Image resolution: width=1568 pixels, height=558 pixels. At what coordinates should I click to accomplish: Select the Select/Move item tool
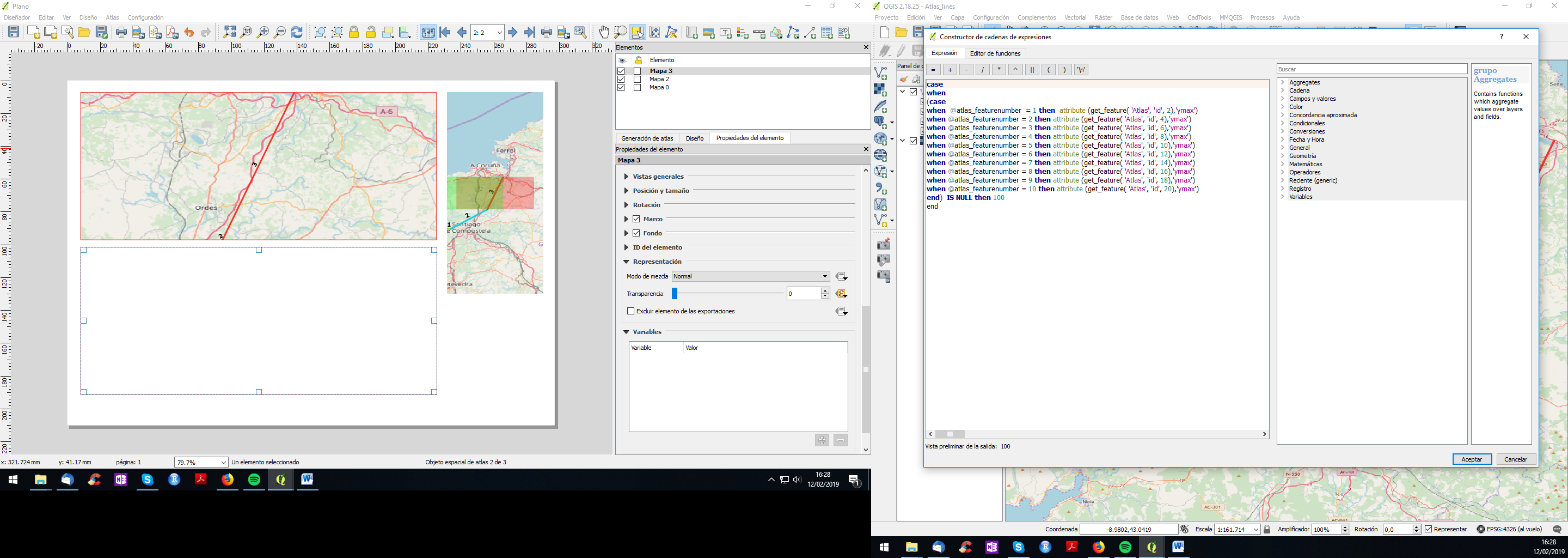(638, 32)
